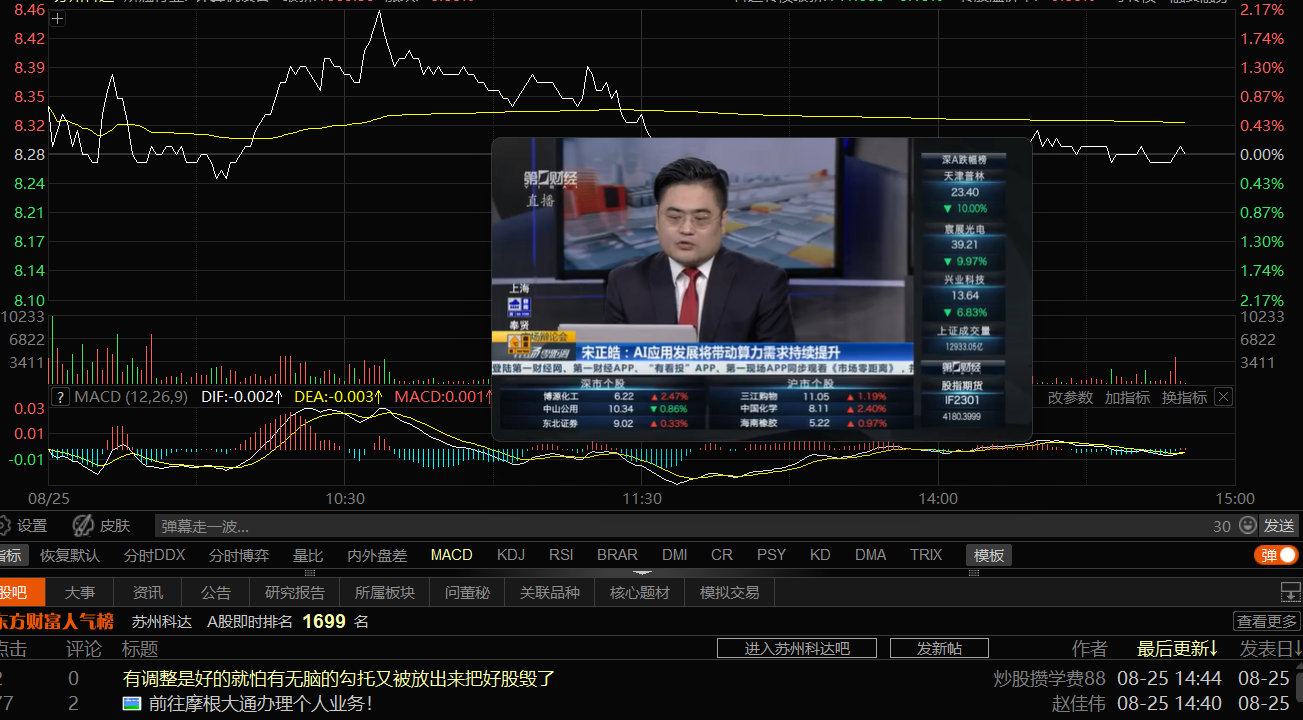
Task: Click 查看更多 to see more
Action: click(x=1266, y=621)
